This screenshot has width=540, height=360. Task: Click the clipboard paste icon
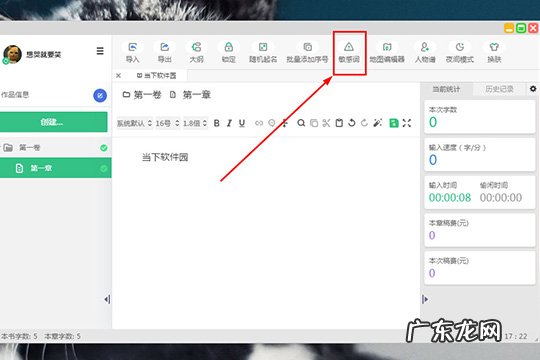tap(339, 123)
